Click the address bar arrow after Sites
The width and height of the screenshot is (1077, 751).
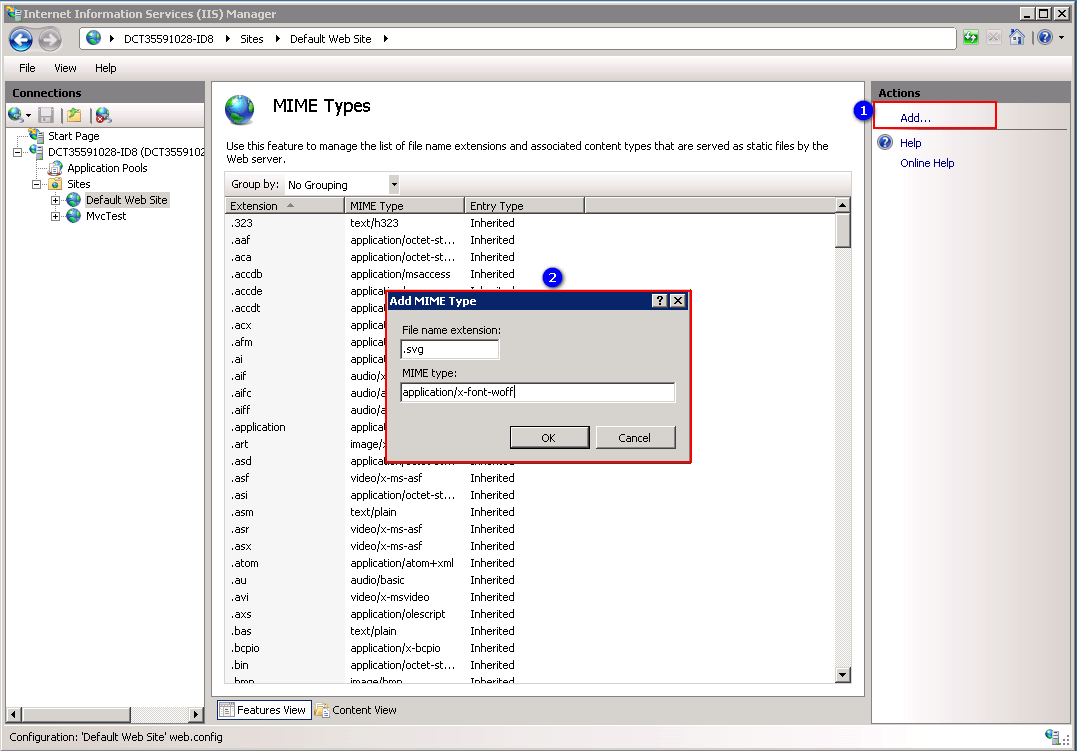277,38
